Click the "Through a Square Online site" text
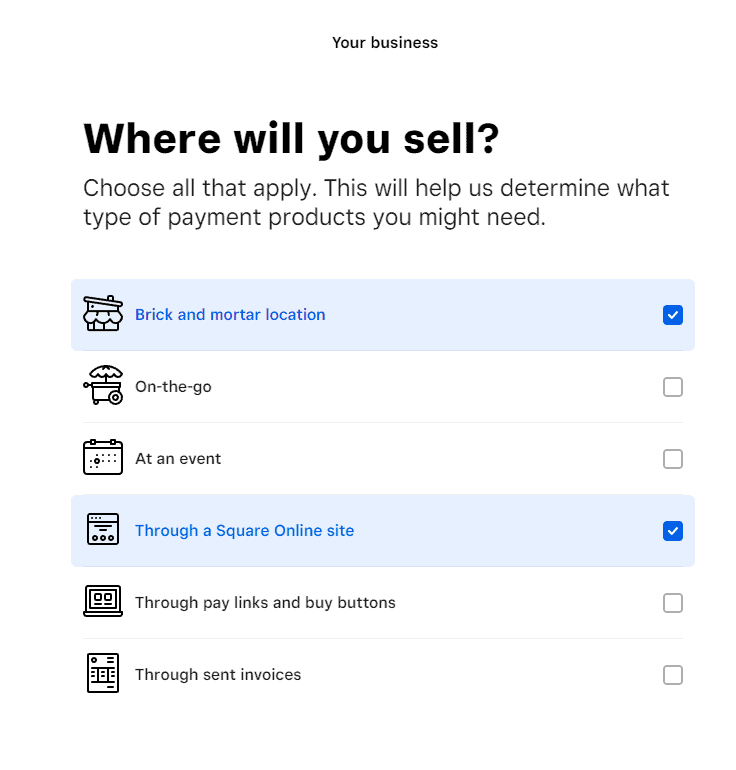The image size is (736, 770). click(x=245, y=531)
